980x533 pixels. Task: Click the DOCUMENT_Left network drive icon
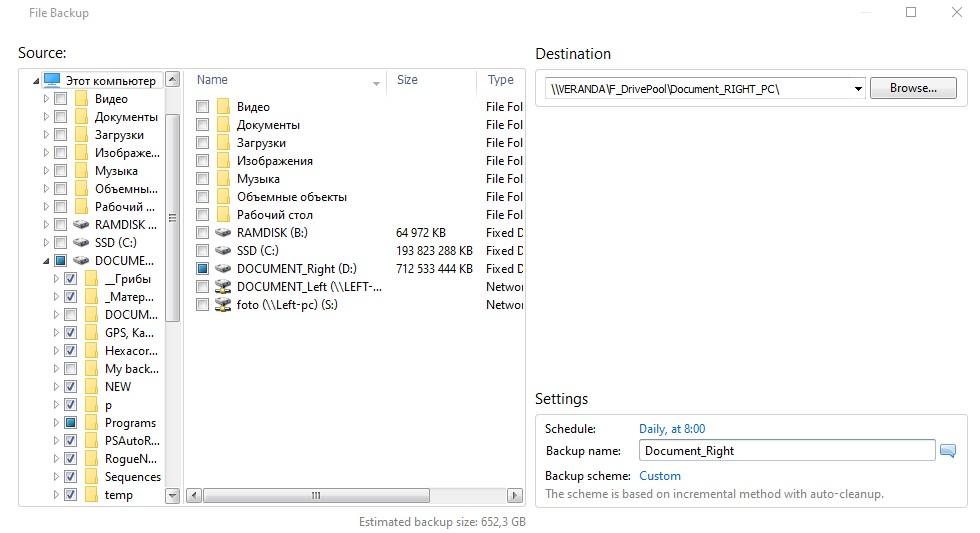223,286
